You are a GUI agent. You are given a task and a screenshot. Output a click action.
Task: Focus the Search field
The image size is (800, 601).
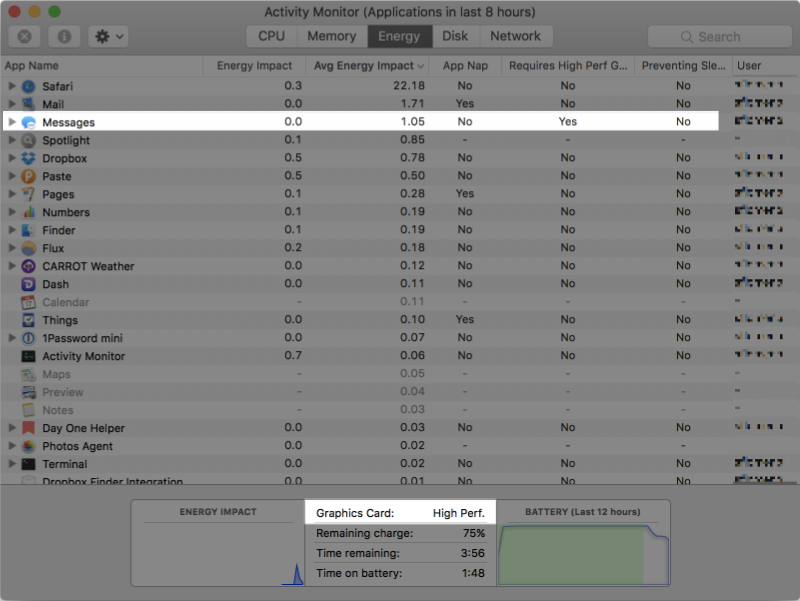click(x=719, y=37)
